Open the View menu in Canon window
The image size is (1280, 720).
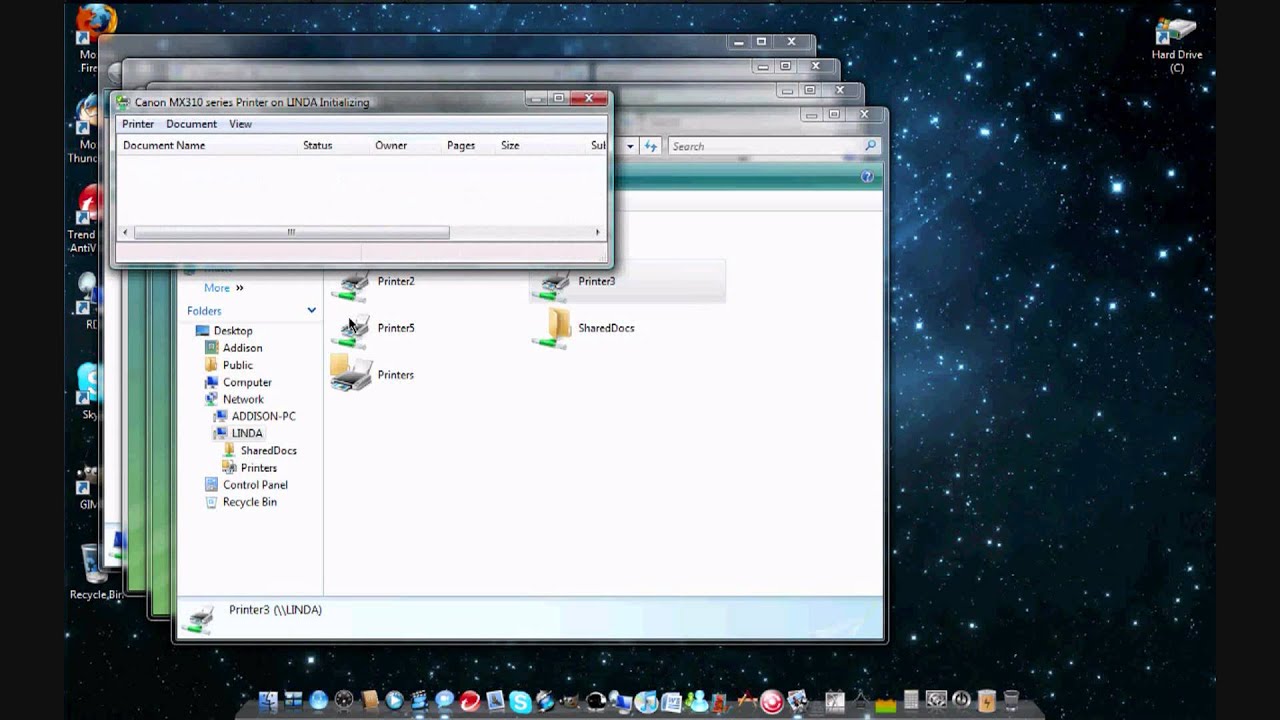[x=240, y=124]
